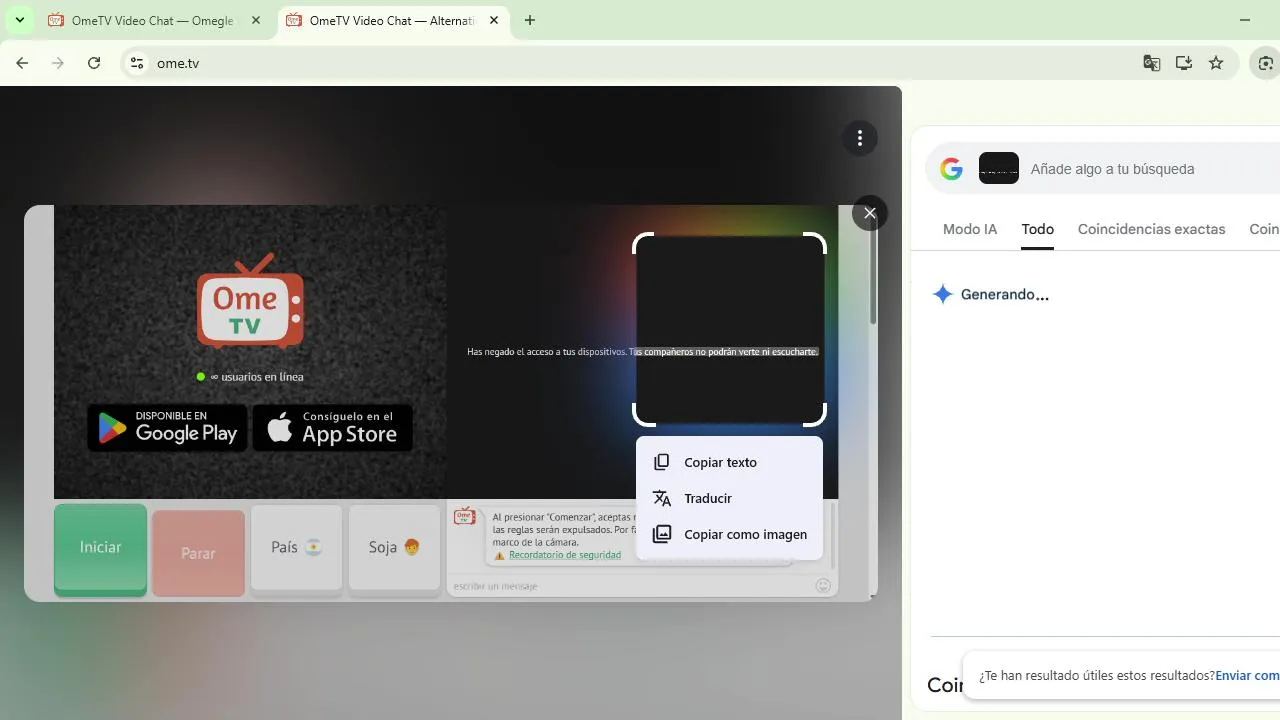Click the ome.tv address bar
The width and height of the screenshot is (1280, 720).
pos(640,63)
